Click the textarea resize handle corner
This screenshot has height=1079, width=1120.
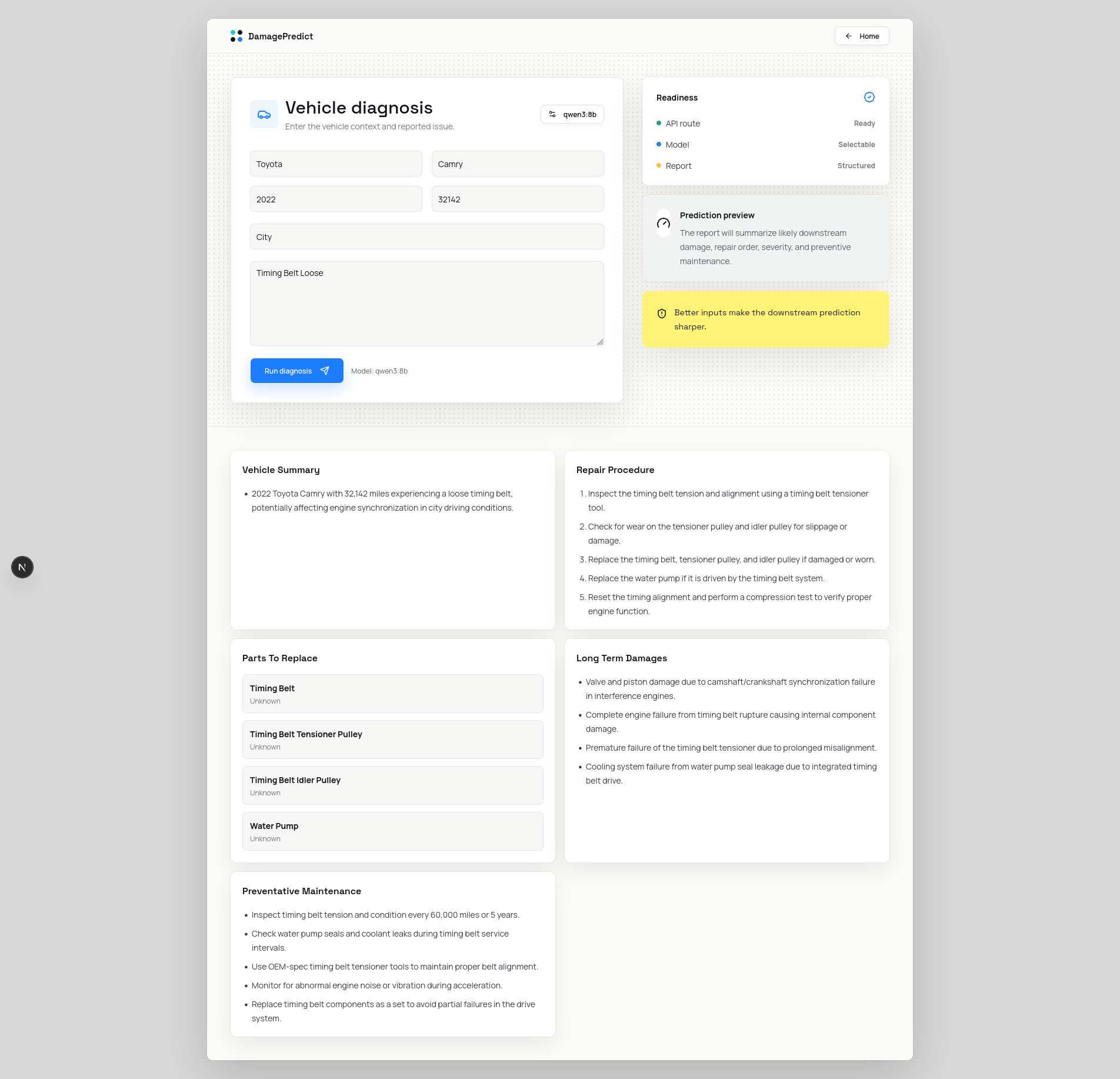coord(600,342)
